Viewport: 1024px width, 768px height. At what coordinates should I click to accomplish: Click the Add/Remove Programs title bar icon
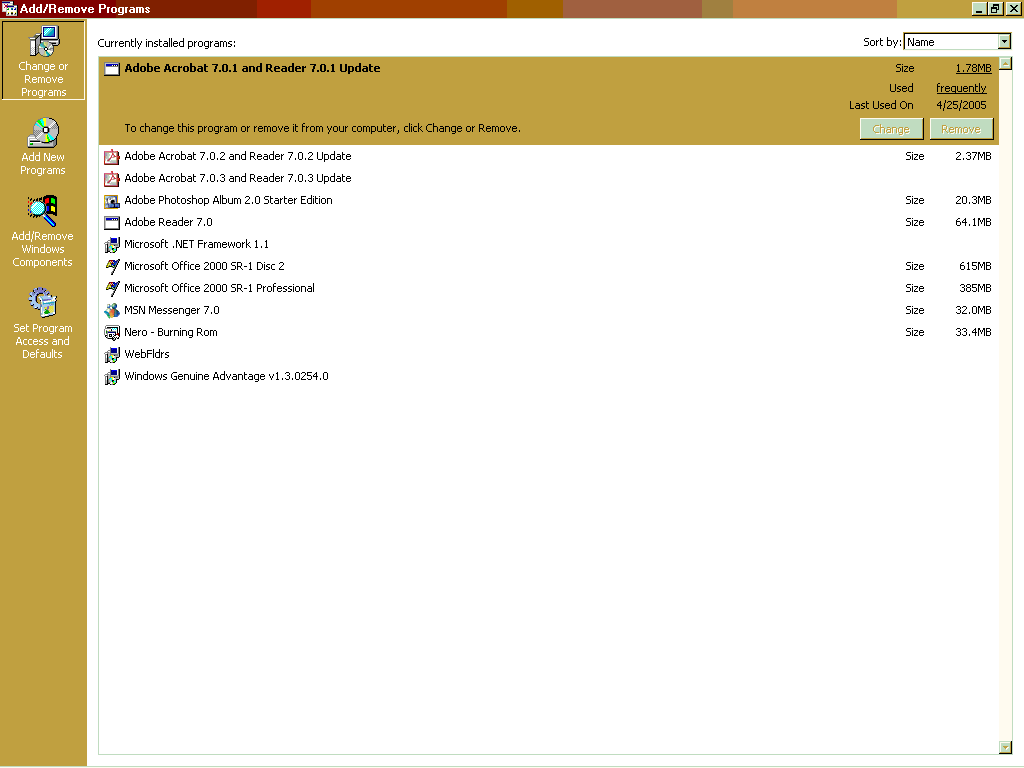(x=9, y=8)
